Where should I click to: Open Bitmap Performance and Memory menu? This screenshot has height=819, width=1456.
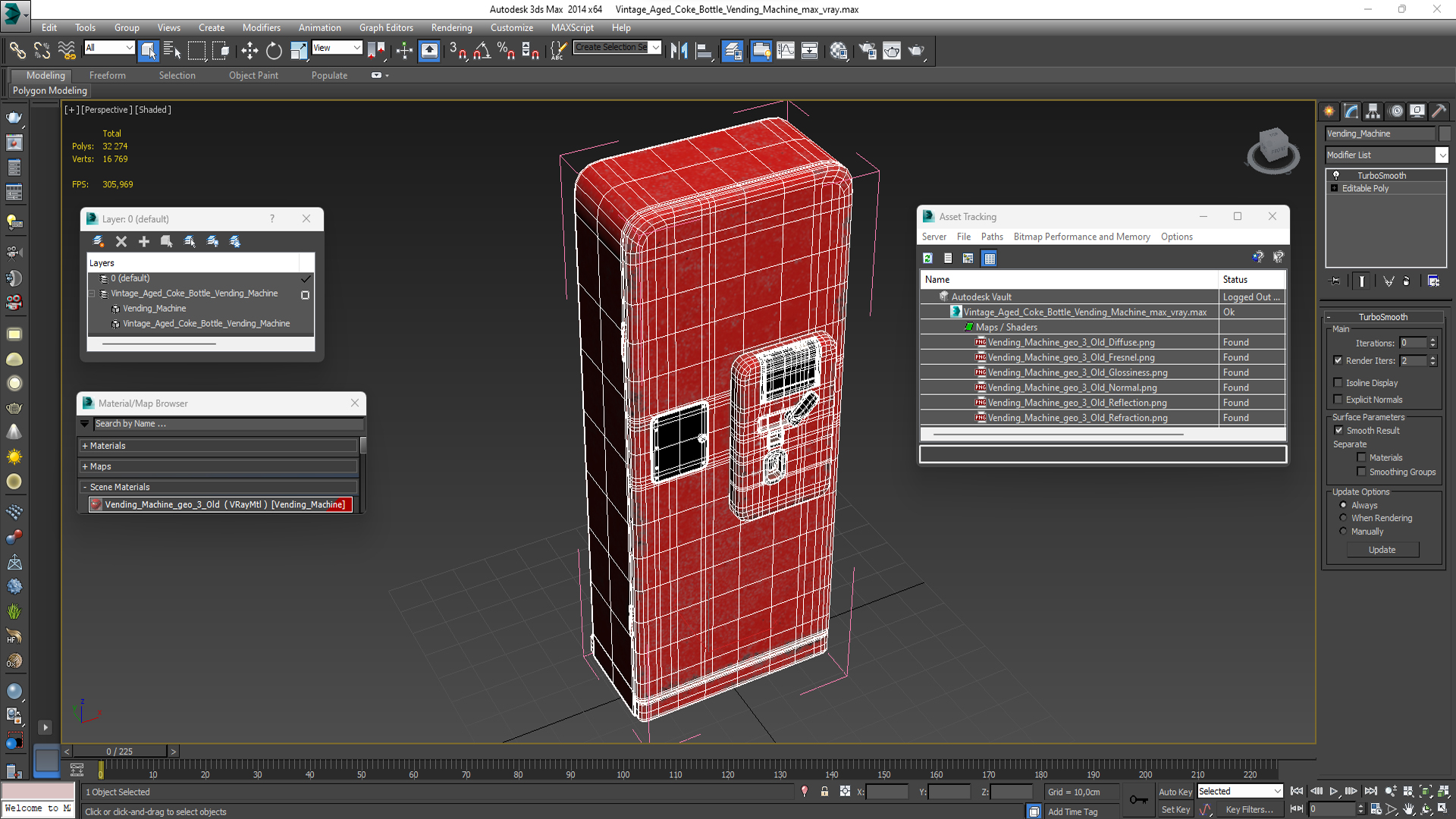(1081, 237)
